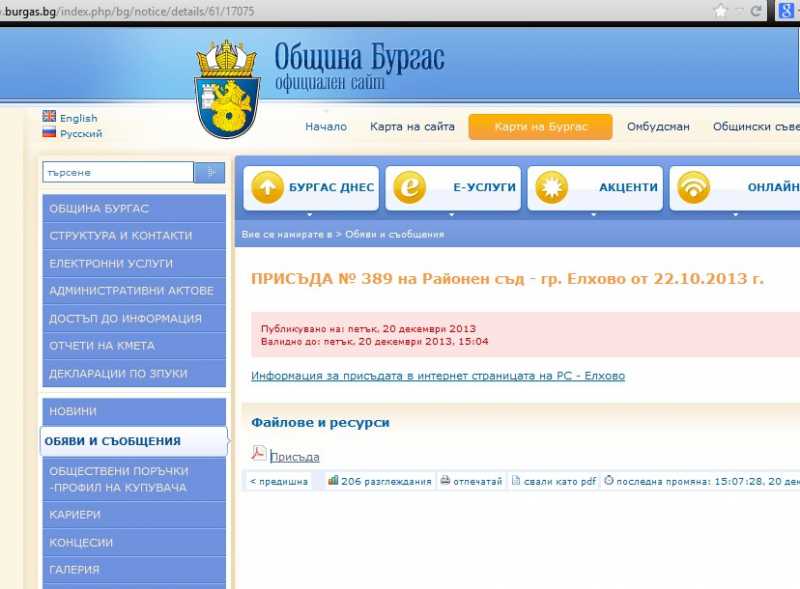Image resolution: width=800 pixels, height=589 pixels.
Task: Click the wifi icon of Онлайн
Action: (693, 187)
